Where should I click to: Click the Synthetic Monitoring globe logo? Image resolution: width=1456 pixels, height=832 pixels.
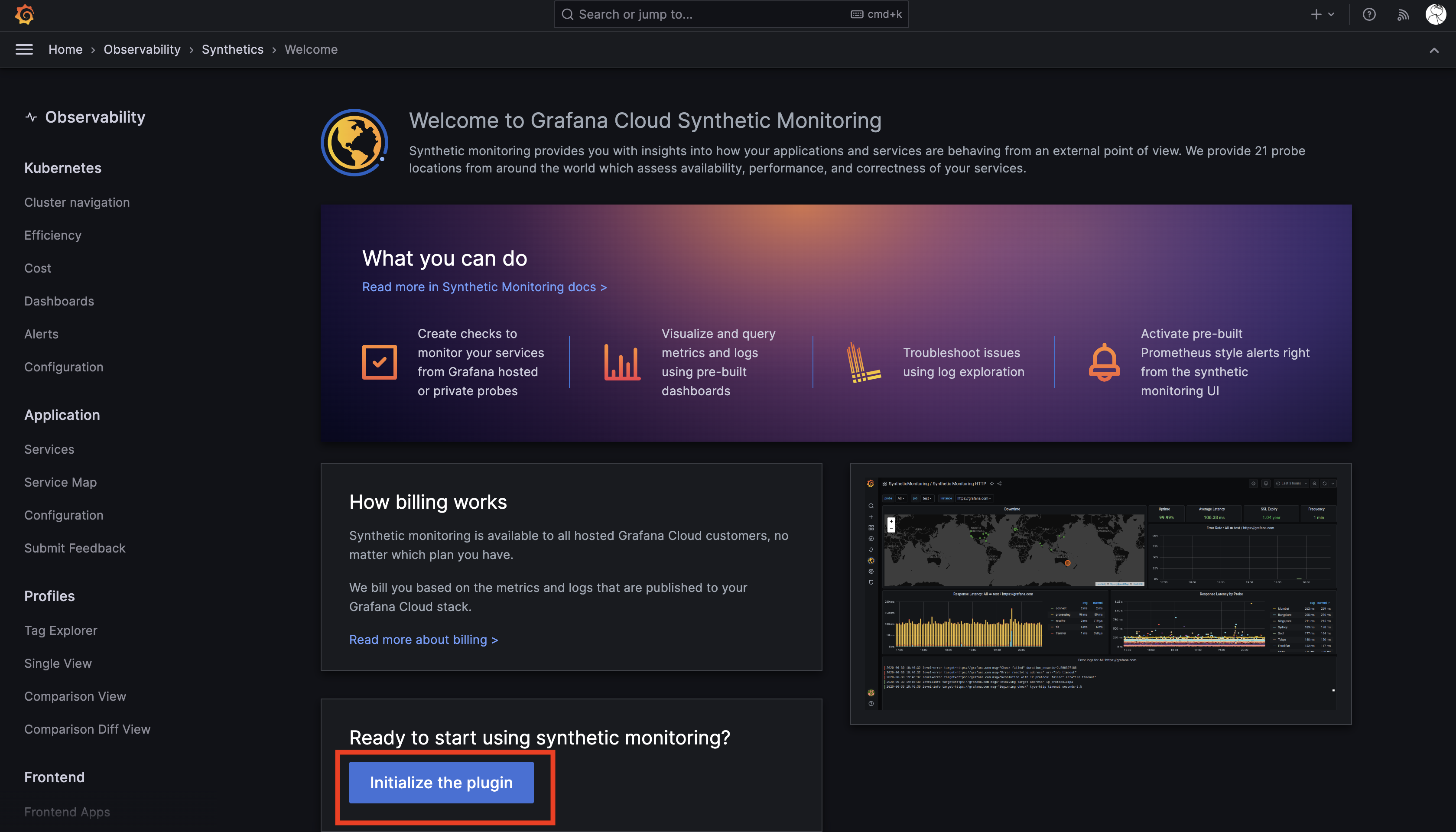355,142
